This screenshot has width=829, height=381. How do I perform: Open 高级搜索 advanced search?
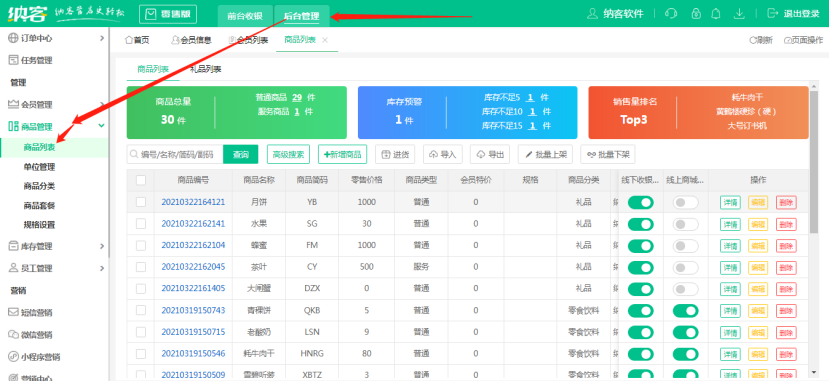[x=288, y=154]
